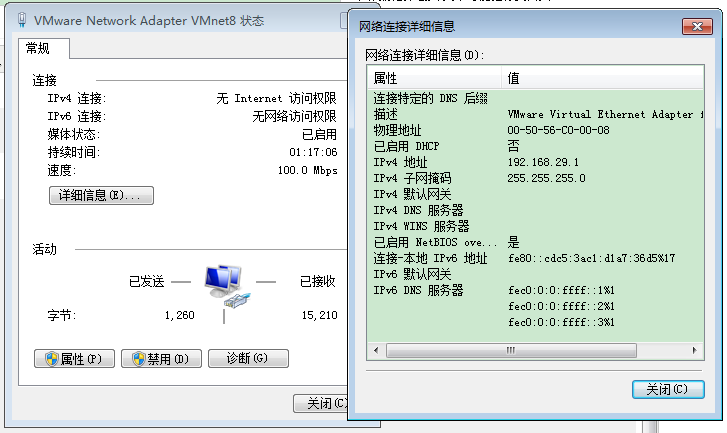The height and width of the screenshot is (433, 727).
Task: Click subnet mask 255.255.255.0
Action: point(546,178)
